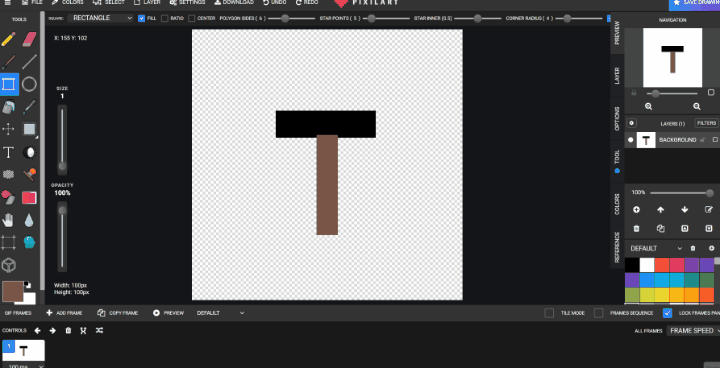Select the teal Smudge tool
The image size is (720, 368).
coord(29,242)
